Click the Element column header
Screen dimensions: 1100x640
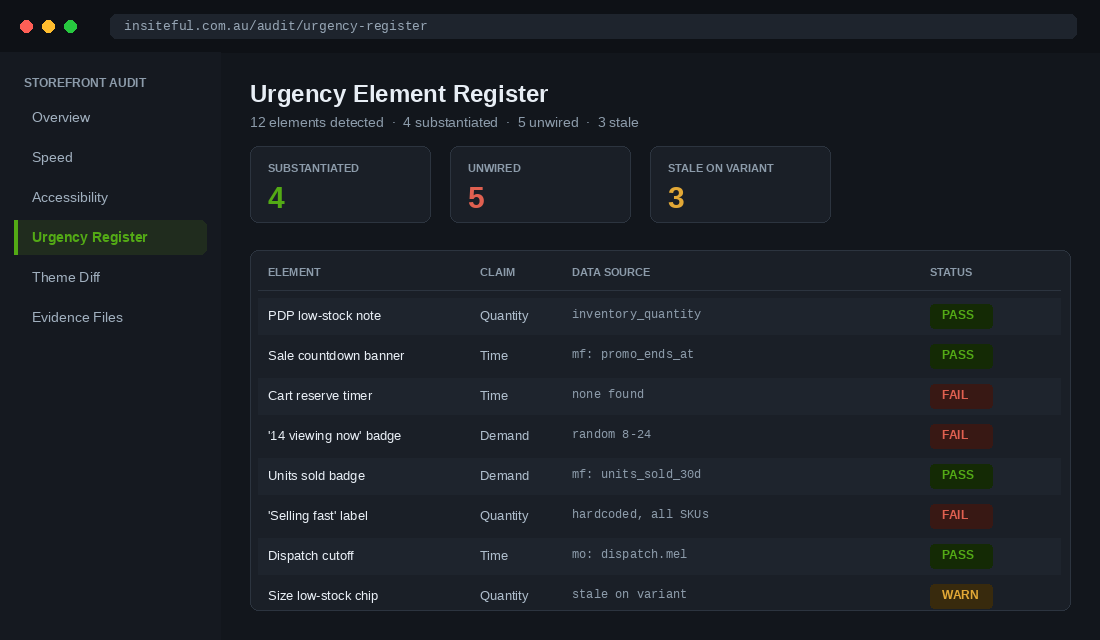coord(294,272)
